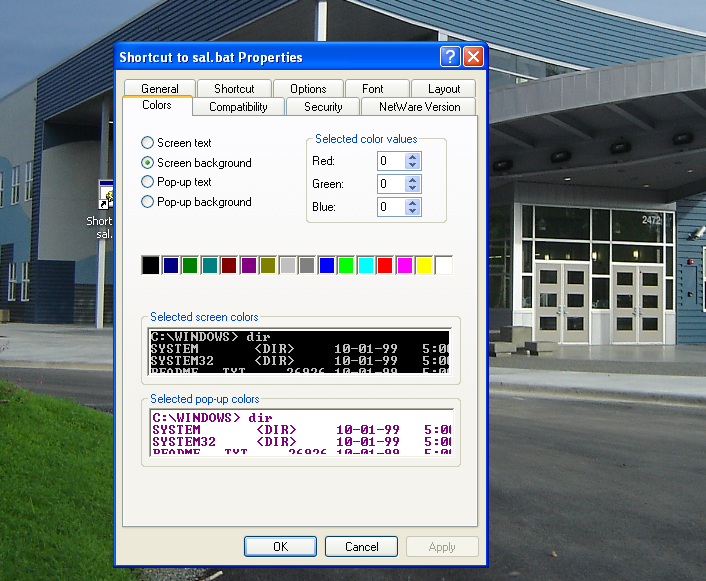Select the bright blue color swatch
This screenshot has height=581, width=706.
pos(326,265)
